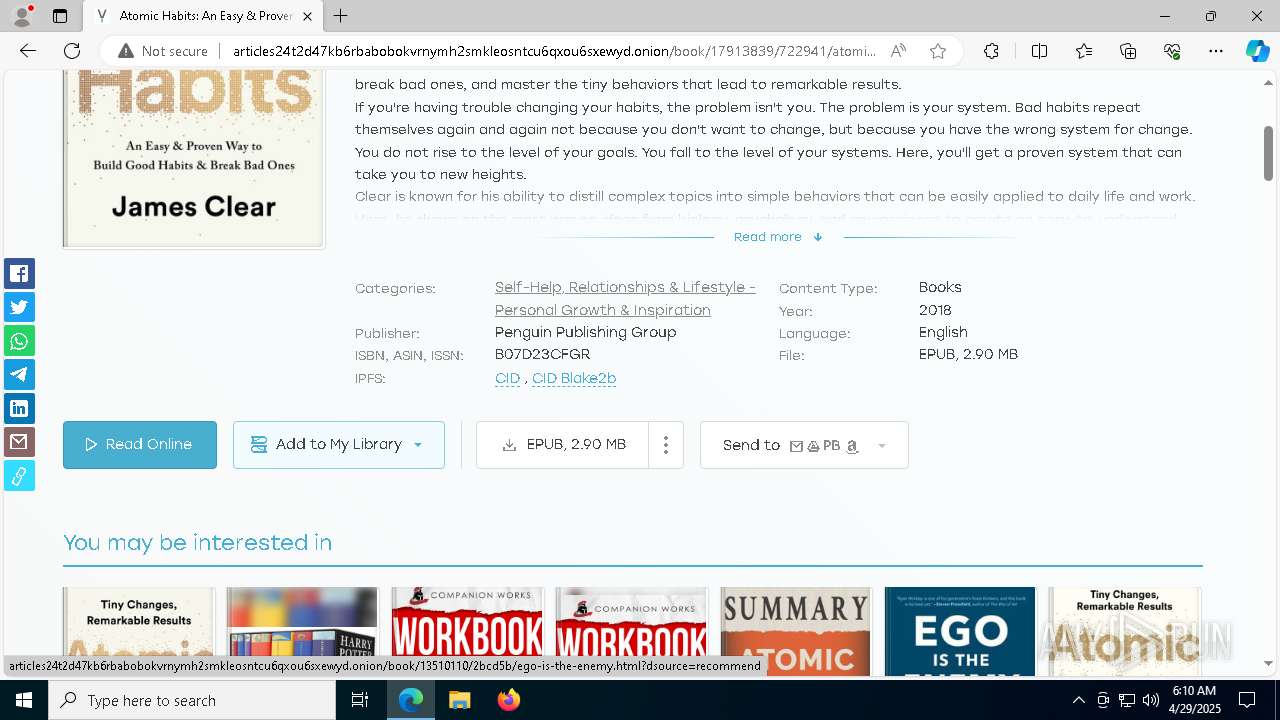Open the Ego Is the Enemy recommendation
This screenshot has width=1280, height=720.
tap(960, 630)
